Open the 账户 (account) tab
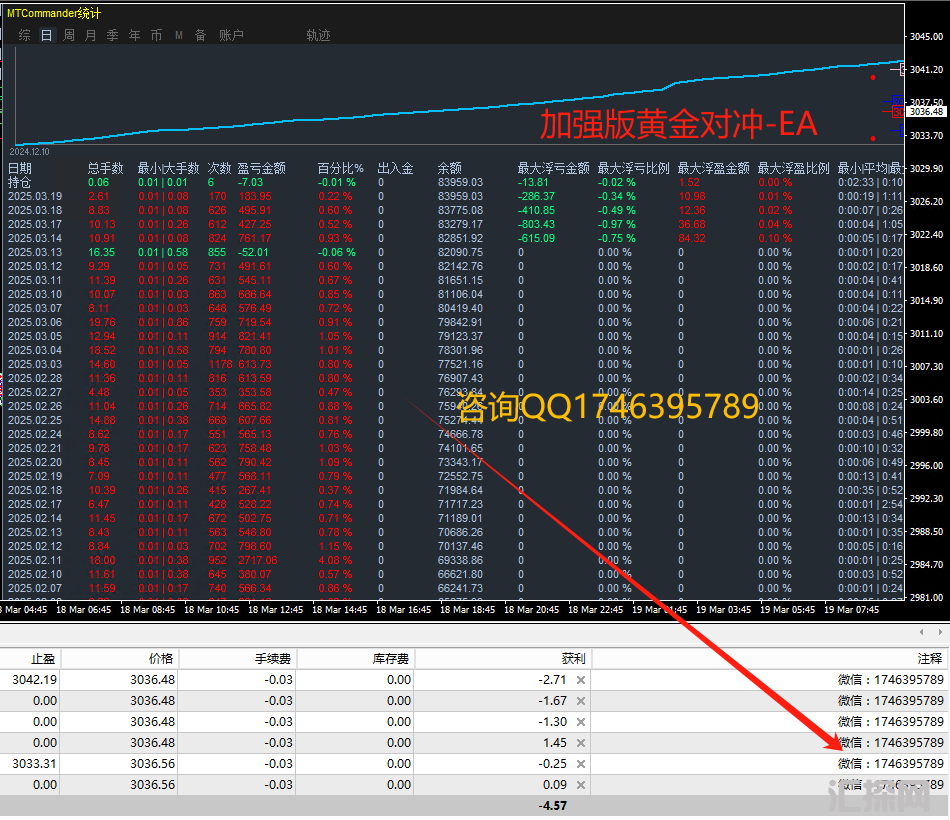The image size is (950, 820). click(231, 35)
